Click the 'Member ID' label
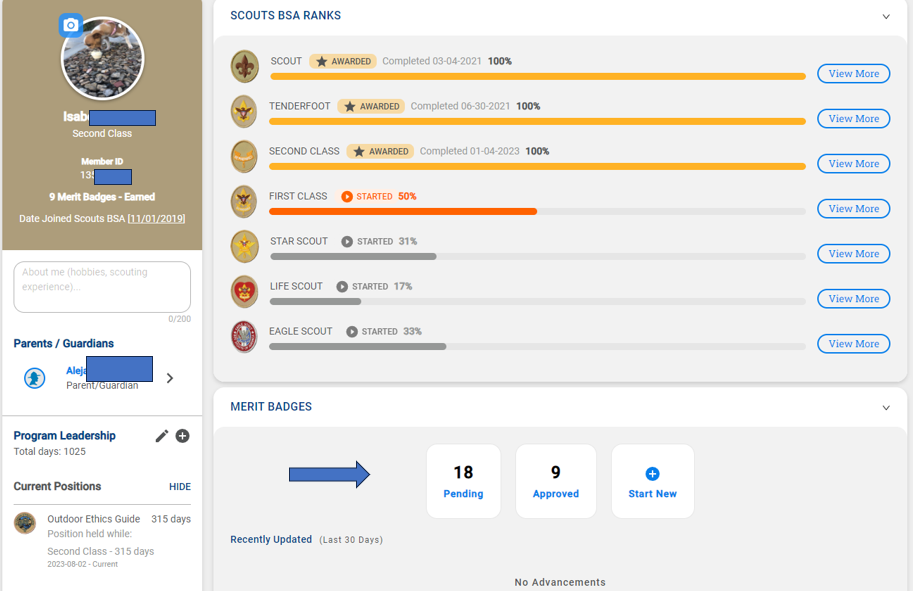Viewport: 913px width, 591px height. click(102, 162)
